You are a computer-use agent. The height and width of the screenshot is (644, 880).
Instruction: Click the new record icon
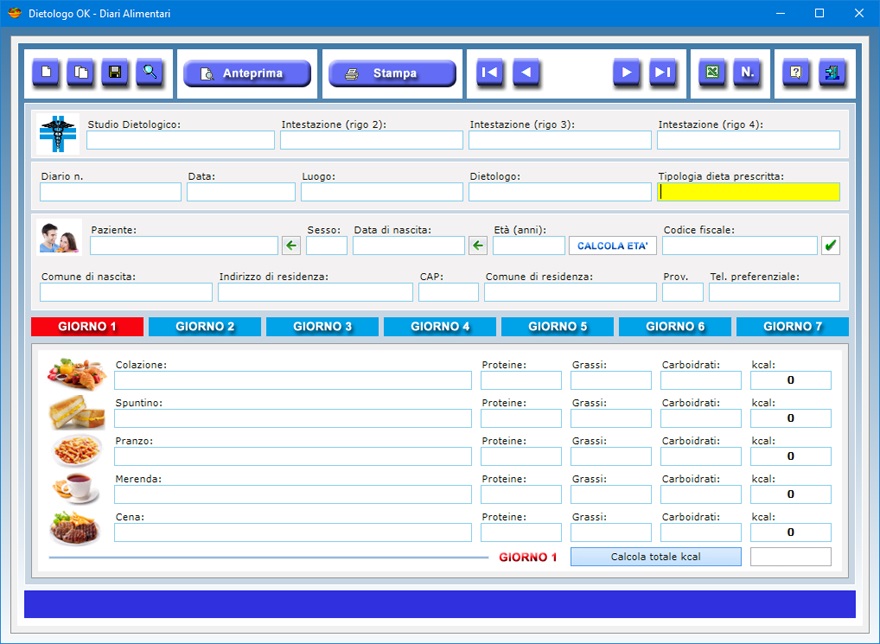tap(46, 72)
